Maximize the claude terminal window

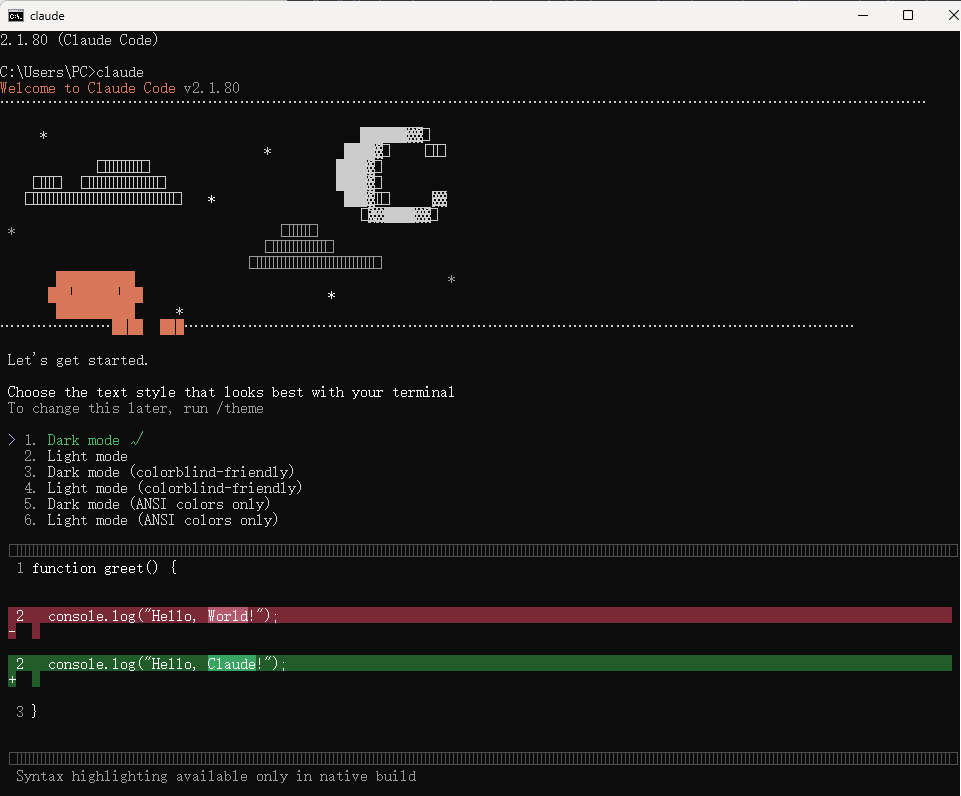click(x=908, y=15)
